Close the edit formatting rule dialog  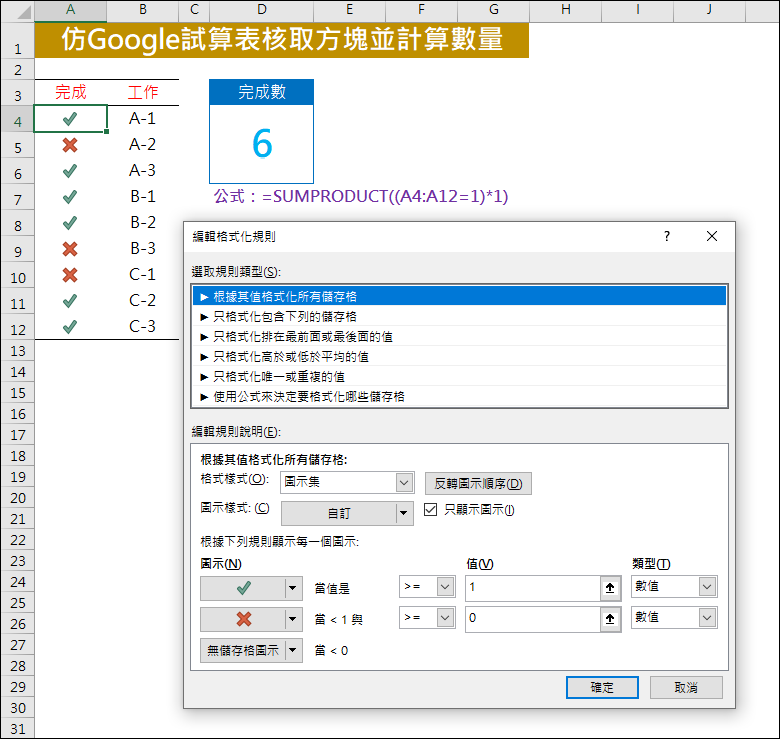(712, 236)
